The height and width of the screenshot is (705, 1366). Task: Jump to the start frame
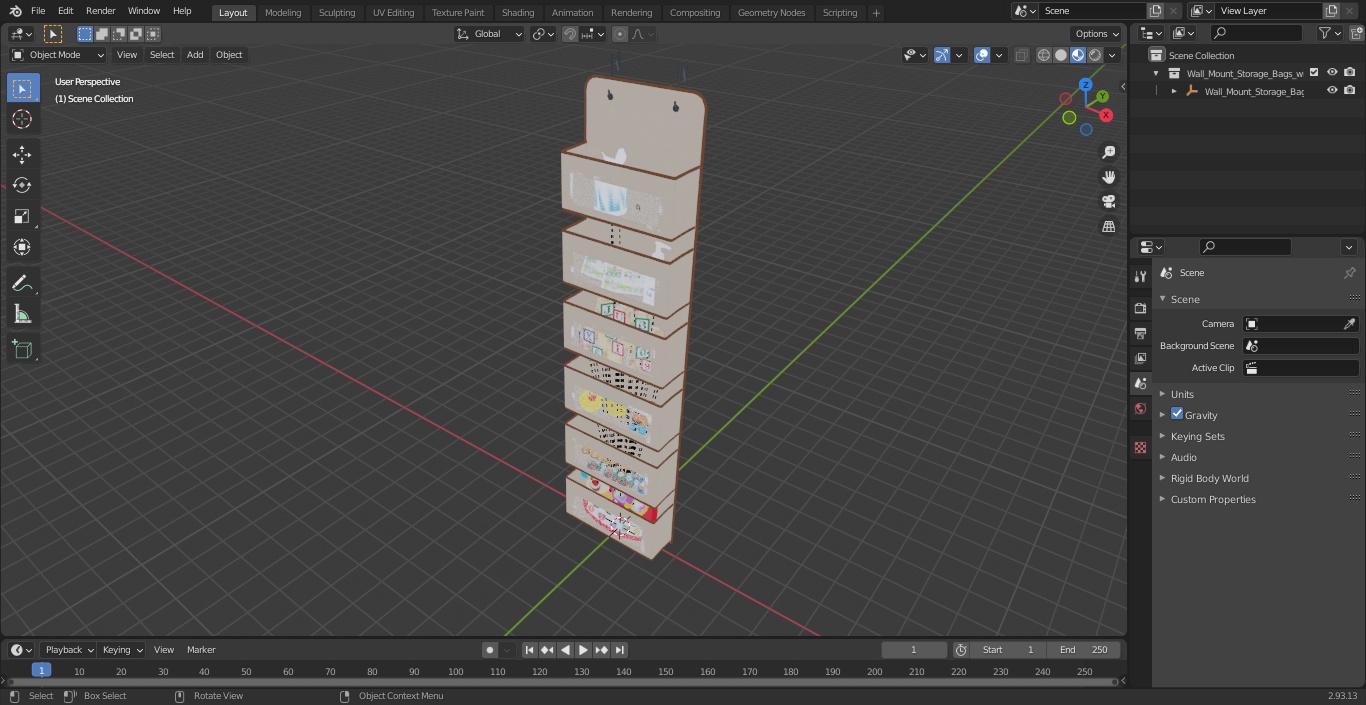[529, 650]
